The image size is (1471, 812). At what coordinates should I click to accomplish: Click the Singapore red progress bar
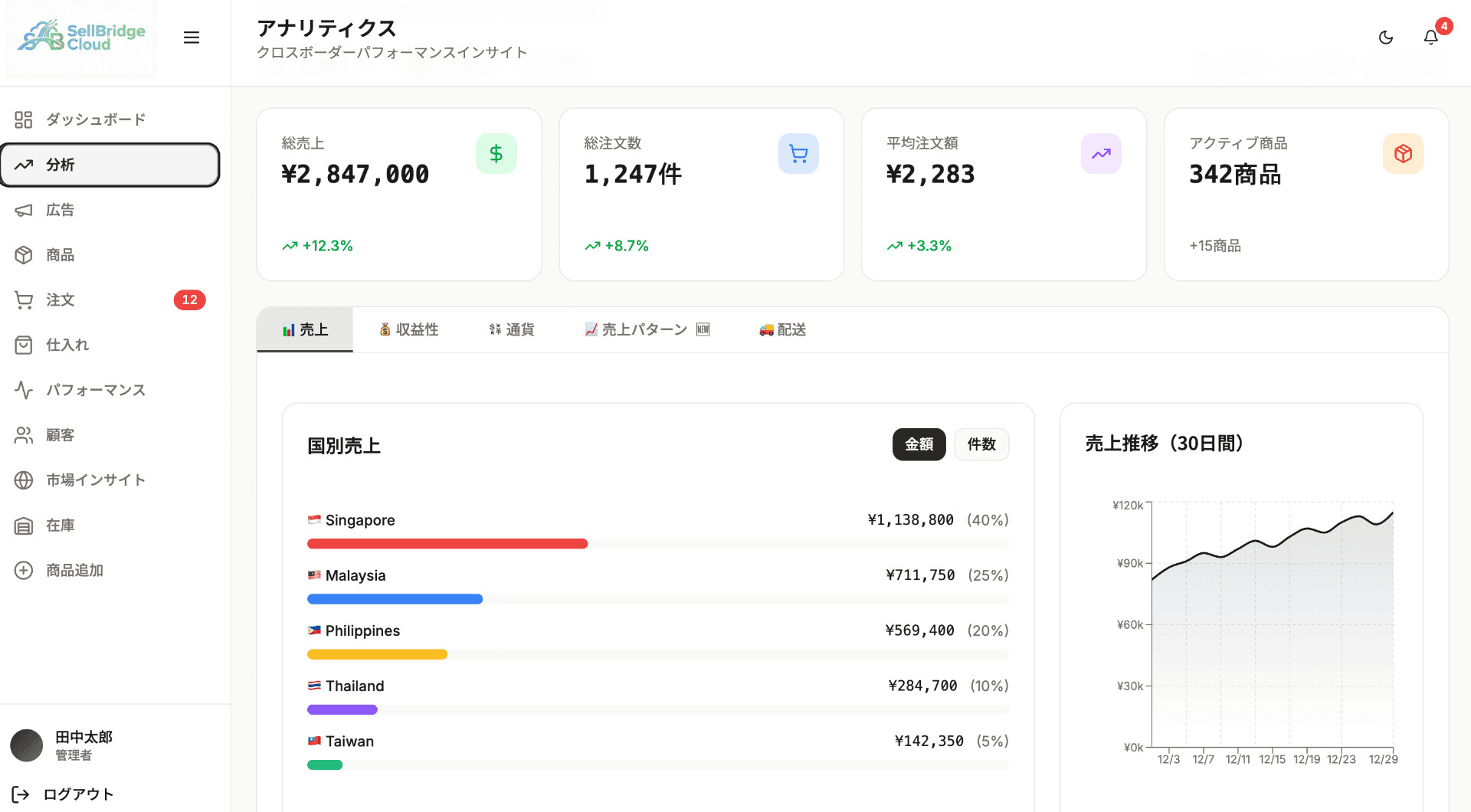pyautogui.click(x=447, y=543)
